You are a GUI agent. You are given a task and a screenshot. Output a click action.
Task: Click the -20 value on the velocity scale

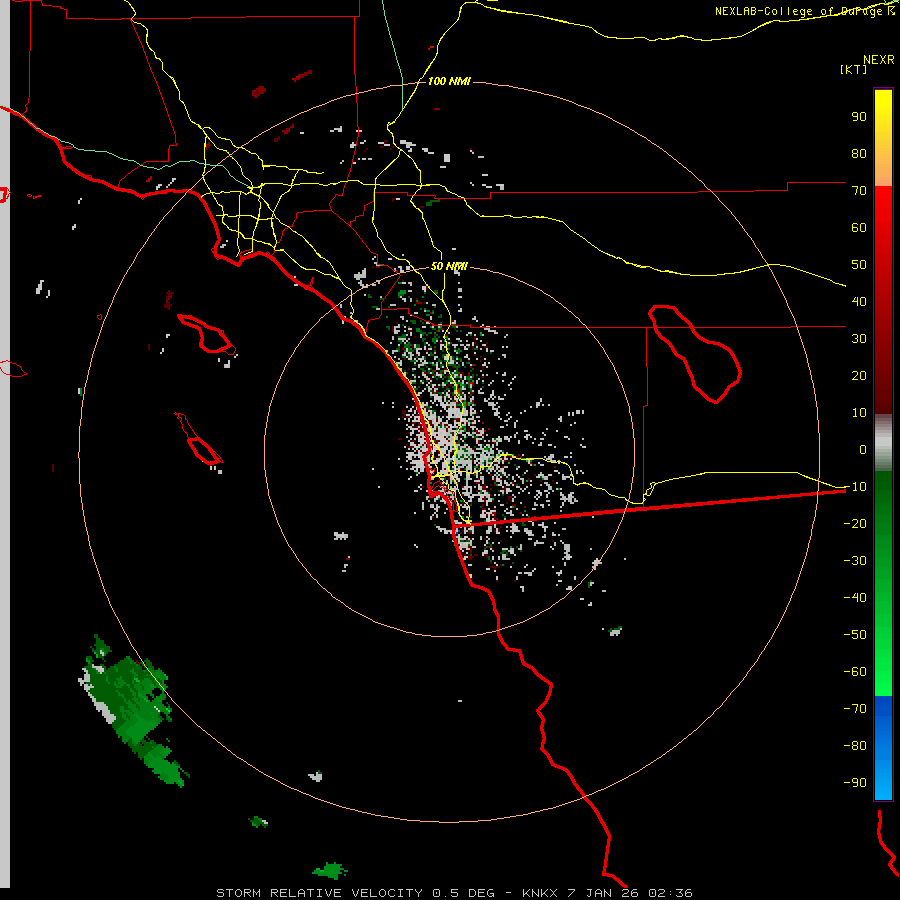pyautogui.click(x=855, y=523)
